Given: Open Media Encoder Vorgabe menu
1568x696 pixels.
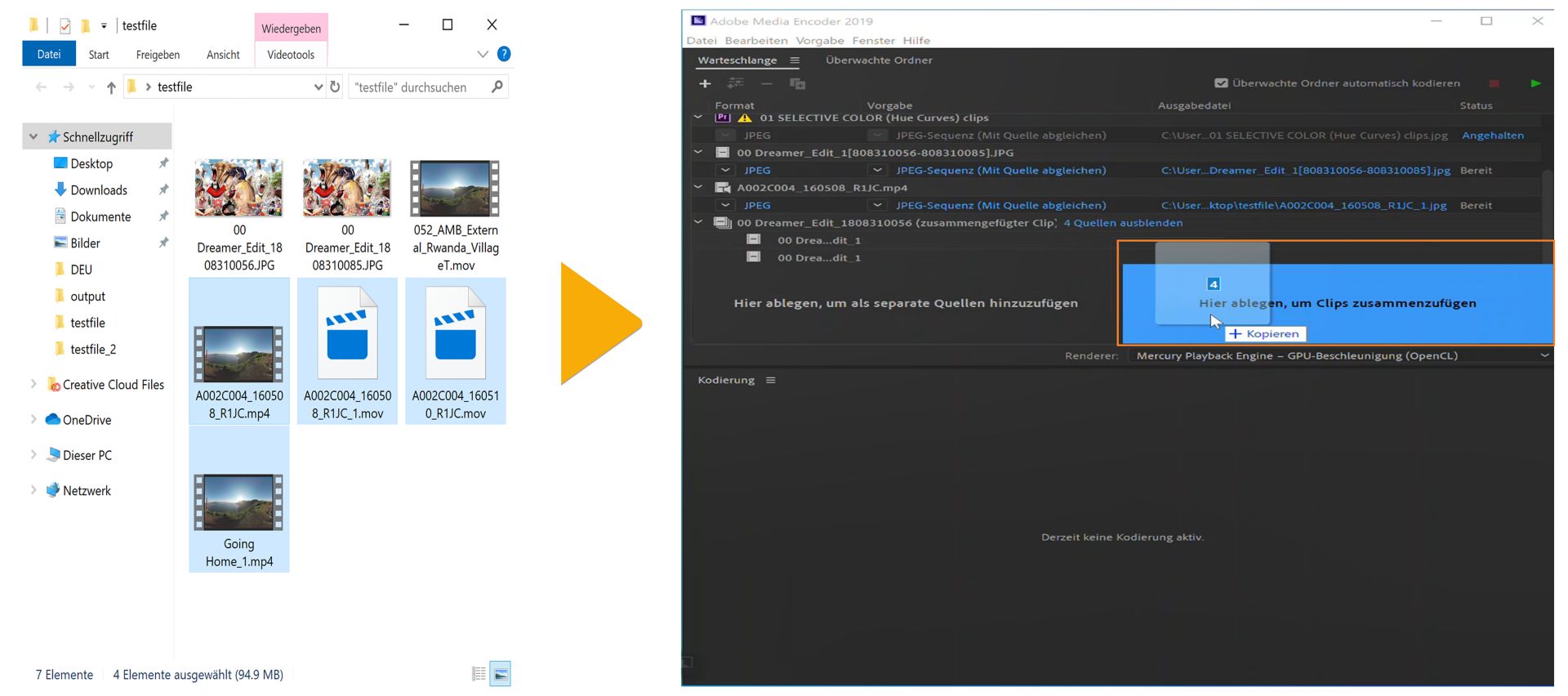Looking at the screenshot, I should point(820,40).
